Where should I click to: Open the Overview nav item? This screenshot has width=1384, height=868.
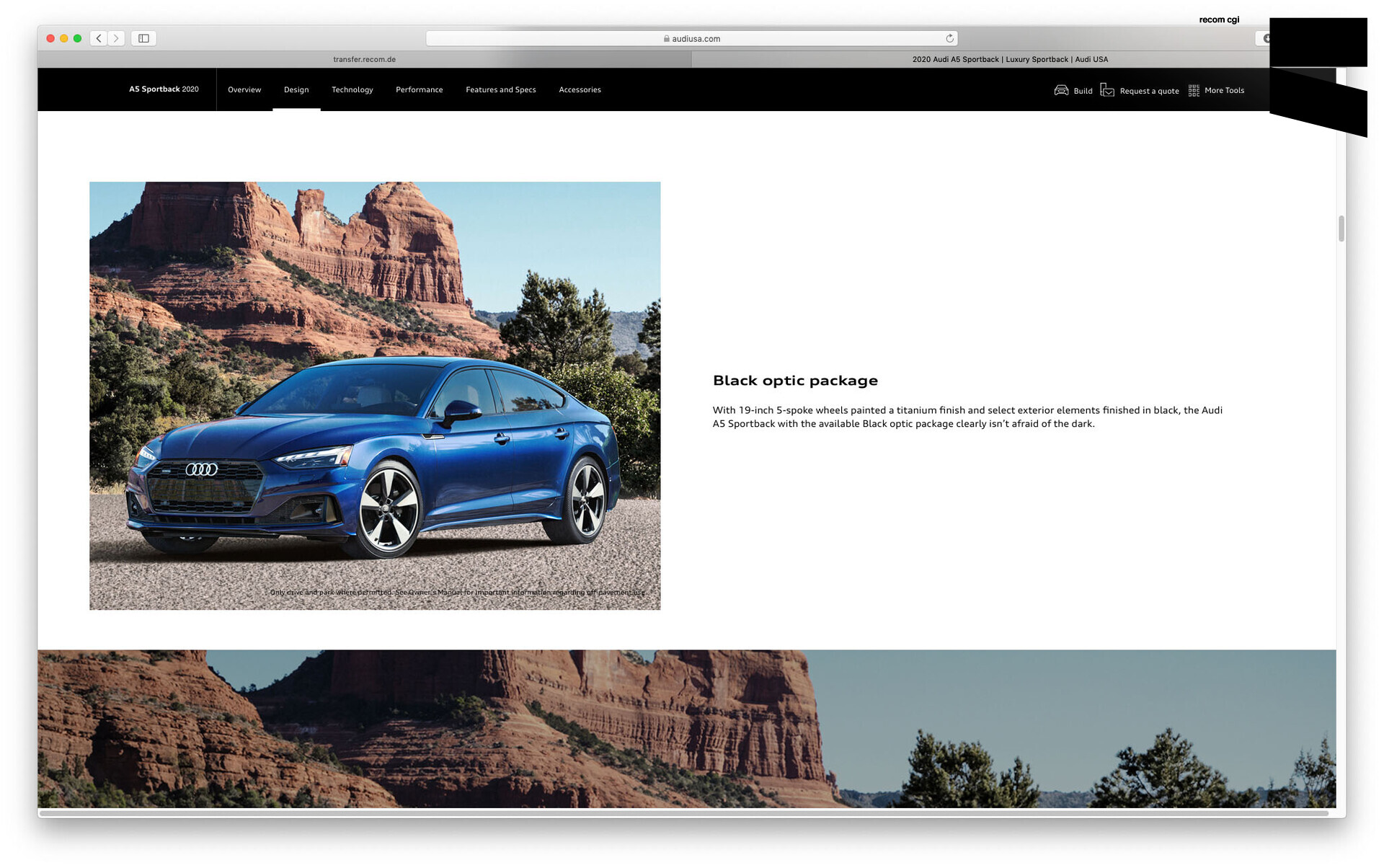244,89
